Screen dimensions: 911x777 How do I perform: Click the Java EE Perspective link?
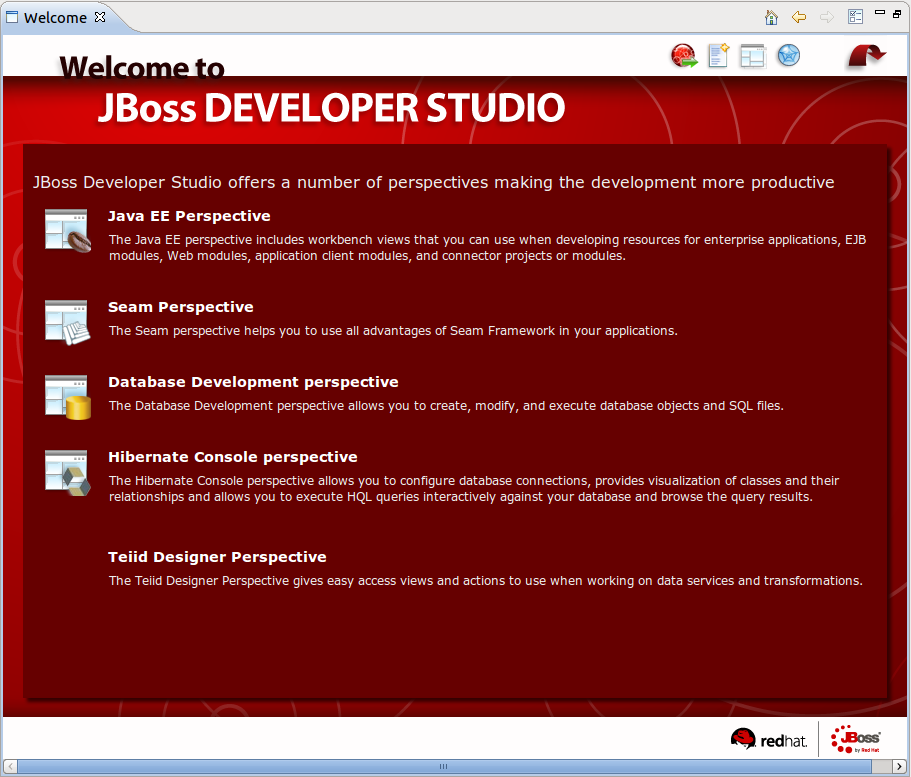pyautogui.click(x=189, y=216)
